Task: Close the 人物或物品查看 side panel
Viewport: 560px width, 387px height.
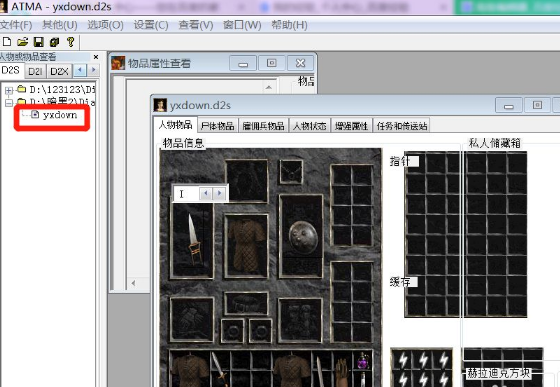Action: (x=96, y=57)
